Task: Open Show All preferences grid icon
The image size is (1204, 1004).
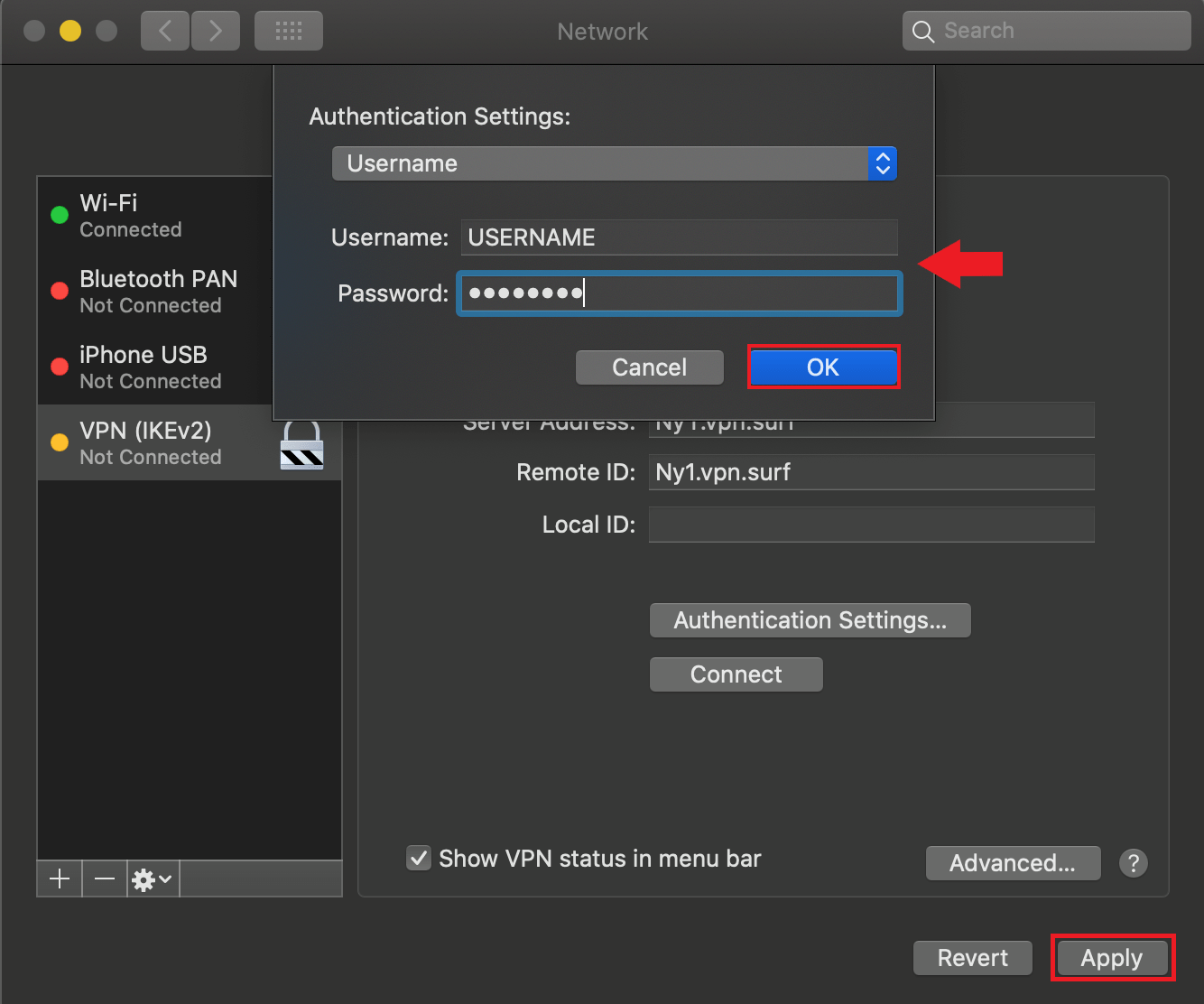Action: click(288, 30)
